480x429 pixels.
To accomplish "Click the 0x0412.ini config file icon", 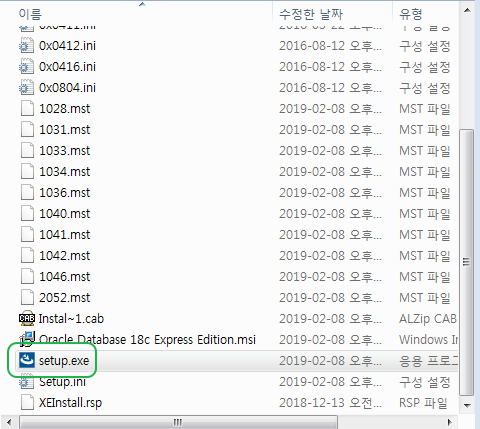I will pyautogui.click(x=27, y=46).
